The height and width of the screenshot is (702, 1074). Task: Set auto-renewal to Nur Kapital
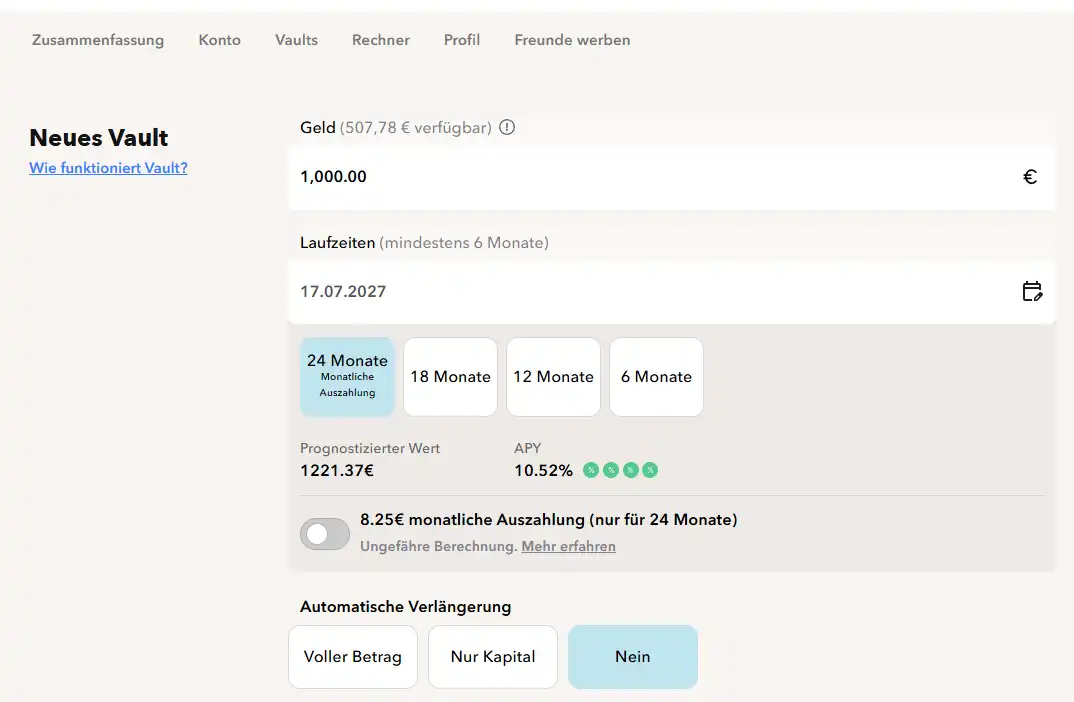click(x=493, y=656)
